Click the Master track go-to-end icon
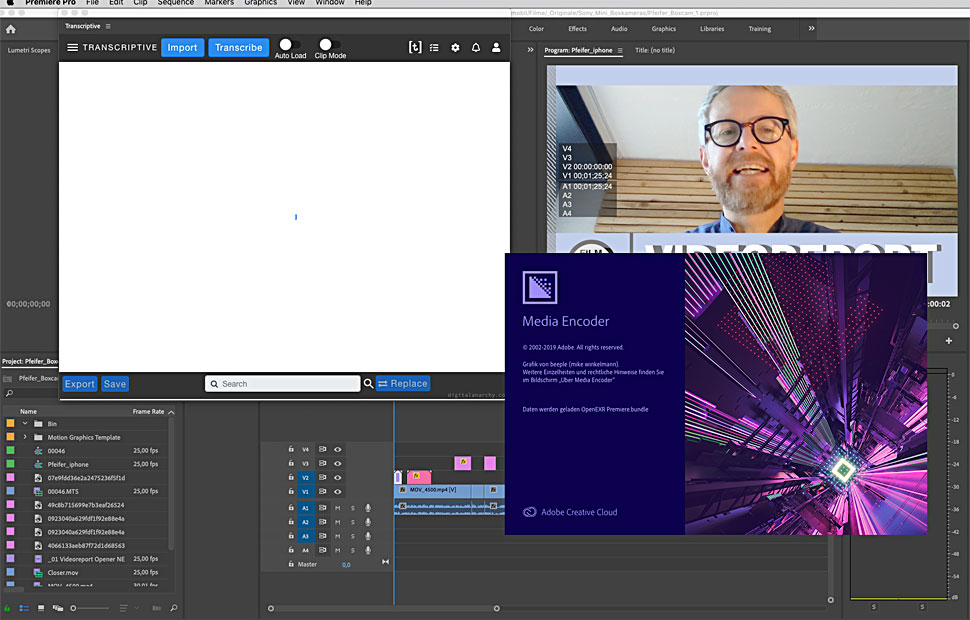970x620 pixels. [x=385, y=562]
